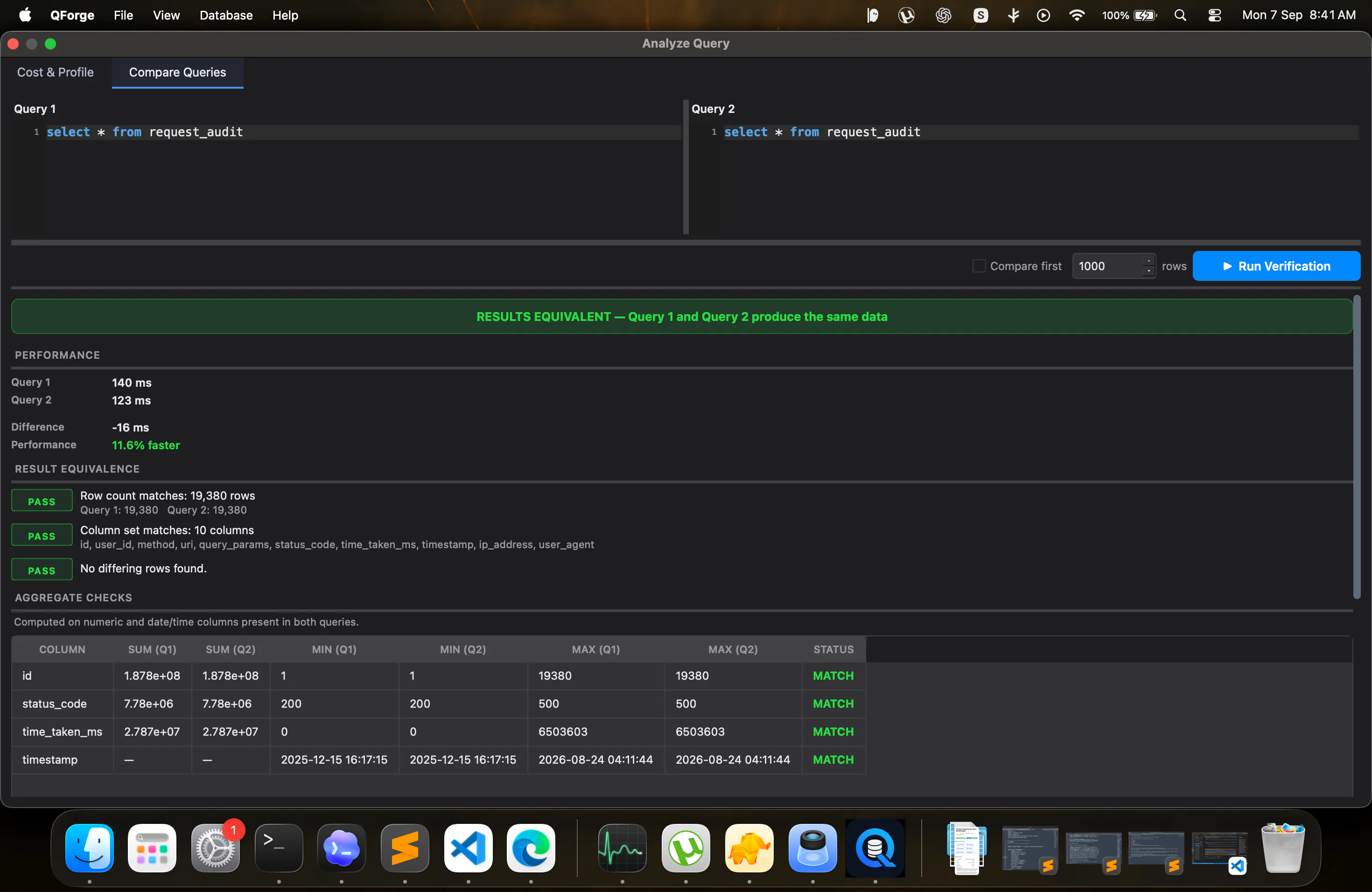The image size is (1372, 892).
Task: Open Visual Studio Code in the dock
Action: click(468, 848)
